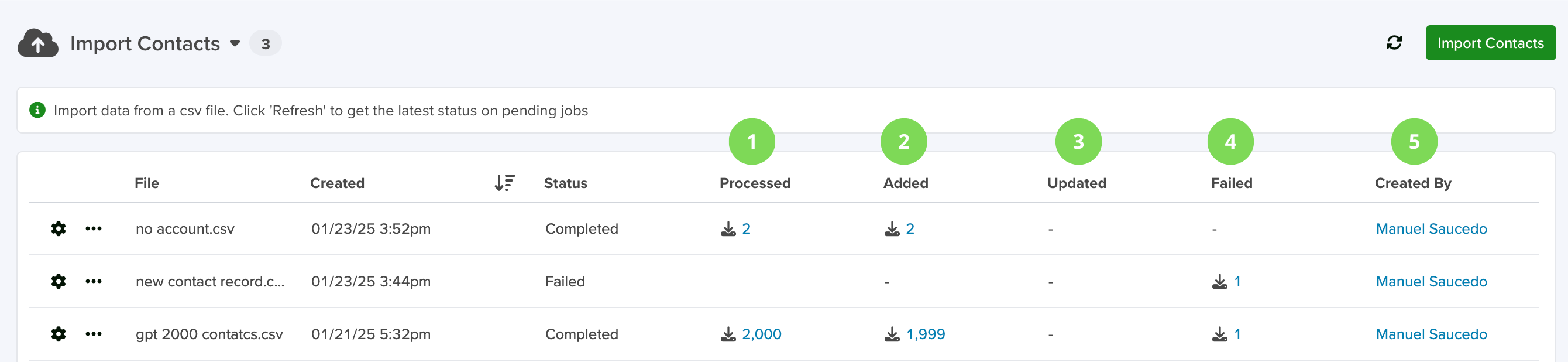1568x362 pixels.
Task: Expand the Import Contacts title dropdown arrow
Action: click(x=235, y=44)
